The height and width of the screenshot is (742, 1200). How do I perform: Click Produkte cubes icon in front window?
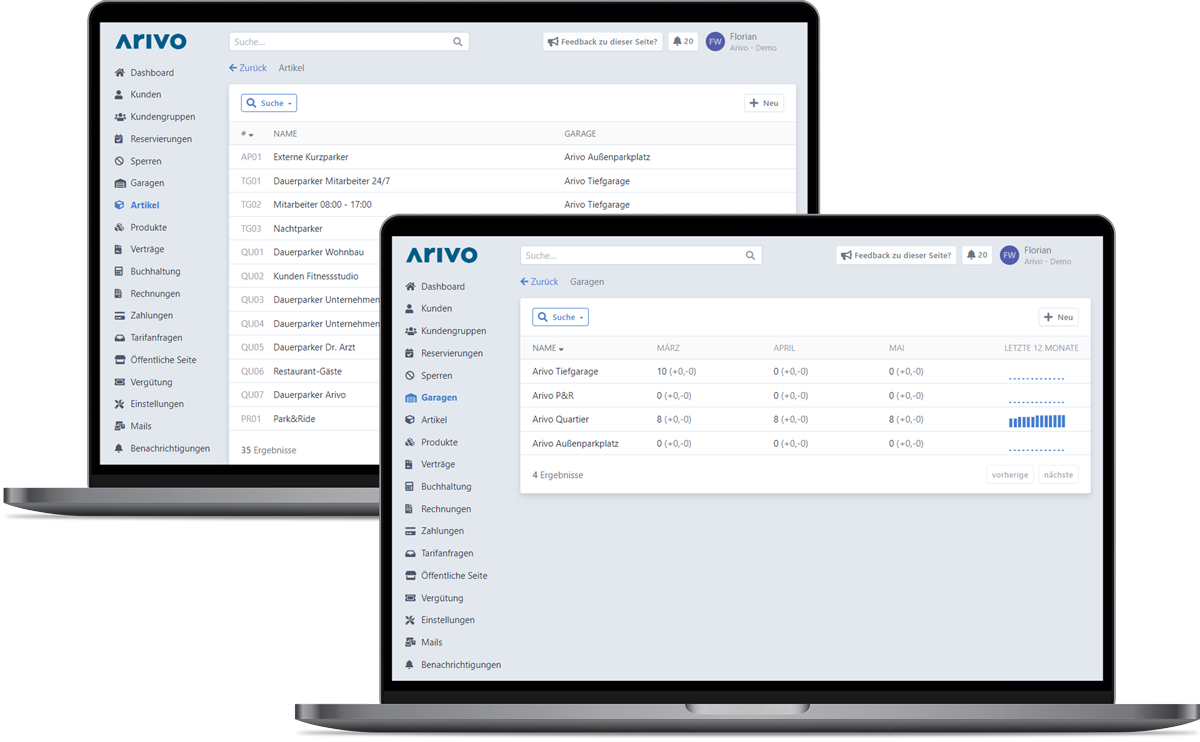click(410, 442)
